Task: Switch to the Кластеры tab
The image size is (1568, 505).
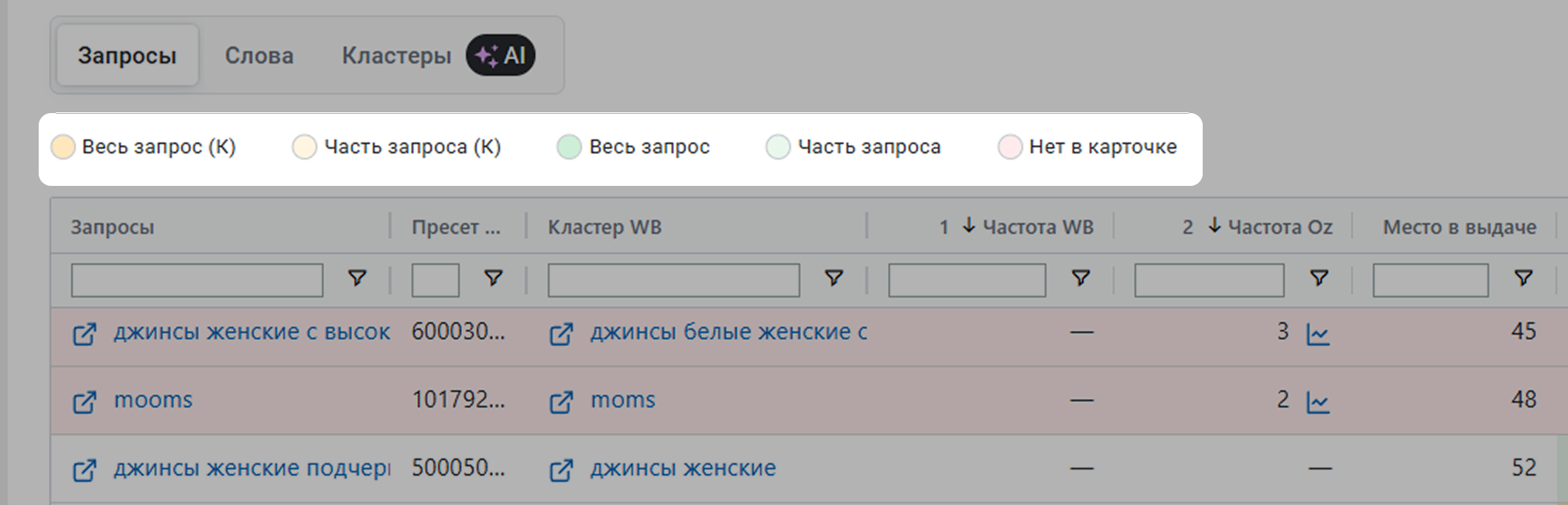Action: (x=396, y=56)
